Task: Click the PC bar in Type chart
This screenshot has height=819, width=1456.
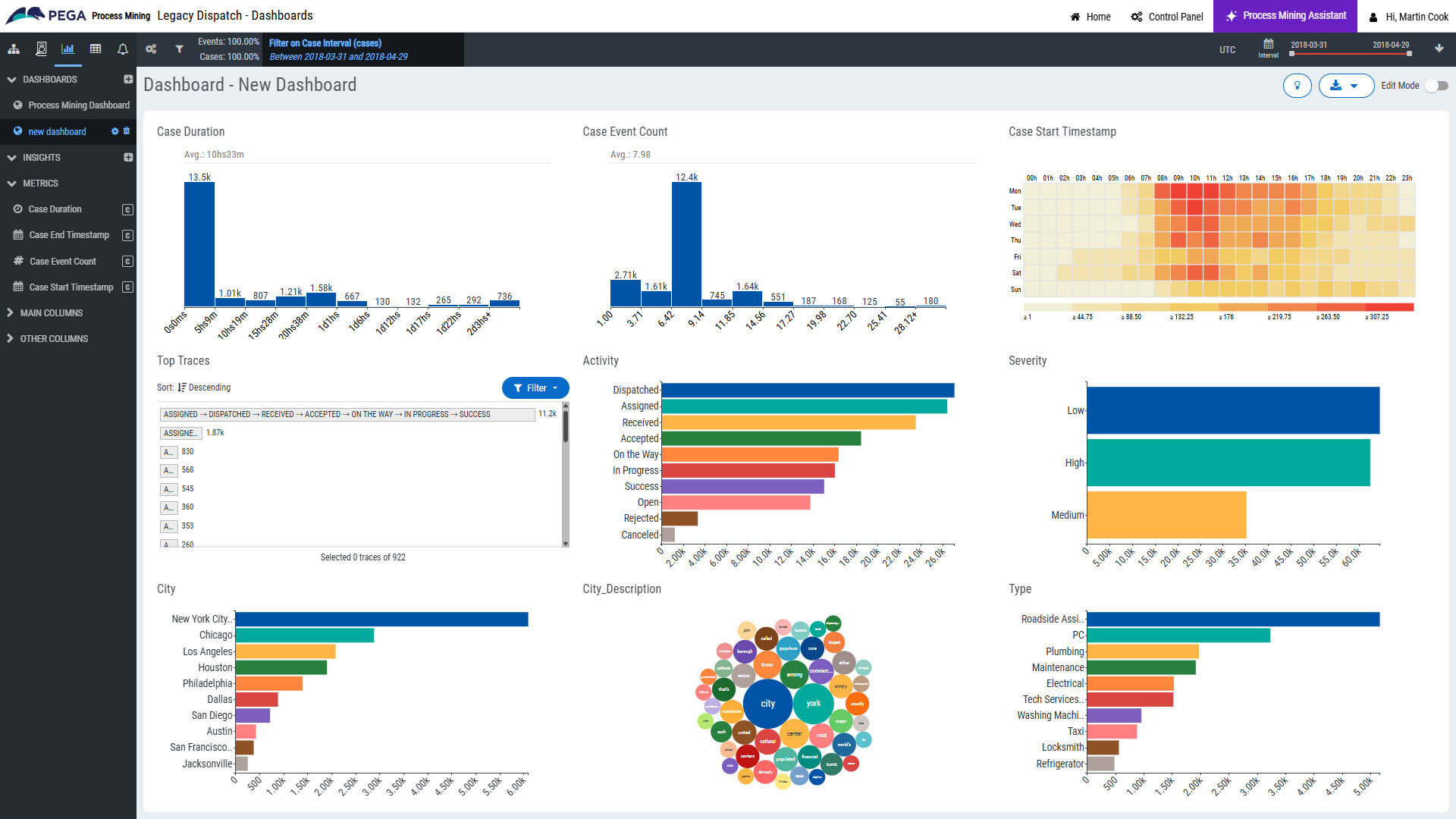Action: [1178, 635]
